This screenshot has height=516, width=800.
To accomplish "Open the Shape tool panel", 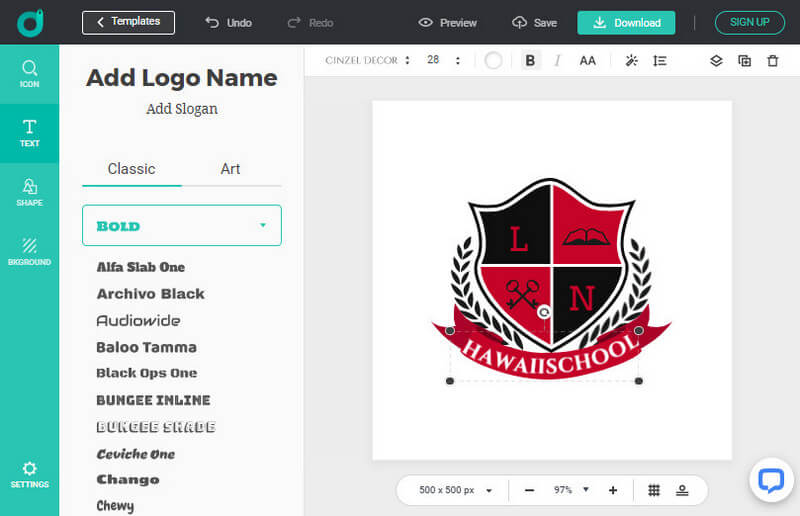I will point(29,191).
